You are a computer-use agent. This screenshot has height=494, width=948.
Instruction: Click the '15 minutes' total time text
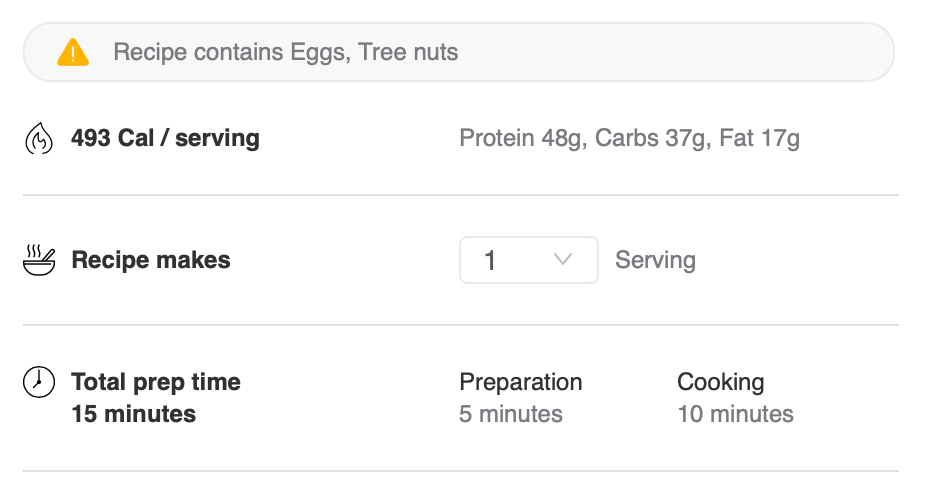coord(134,413)
